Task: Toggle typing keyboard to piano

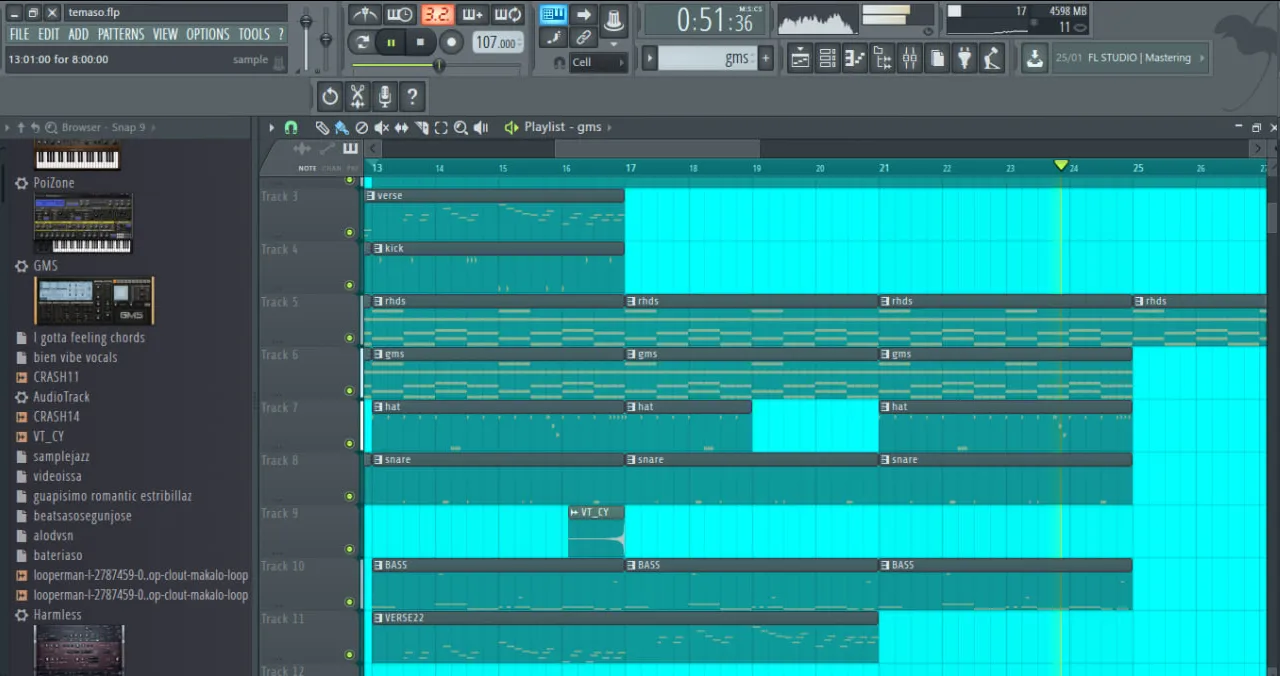Action: [554, 14]
